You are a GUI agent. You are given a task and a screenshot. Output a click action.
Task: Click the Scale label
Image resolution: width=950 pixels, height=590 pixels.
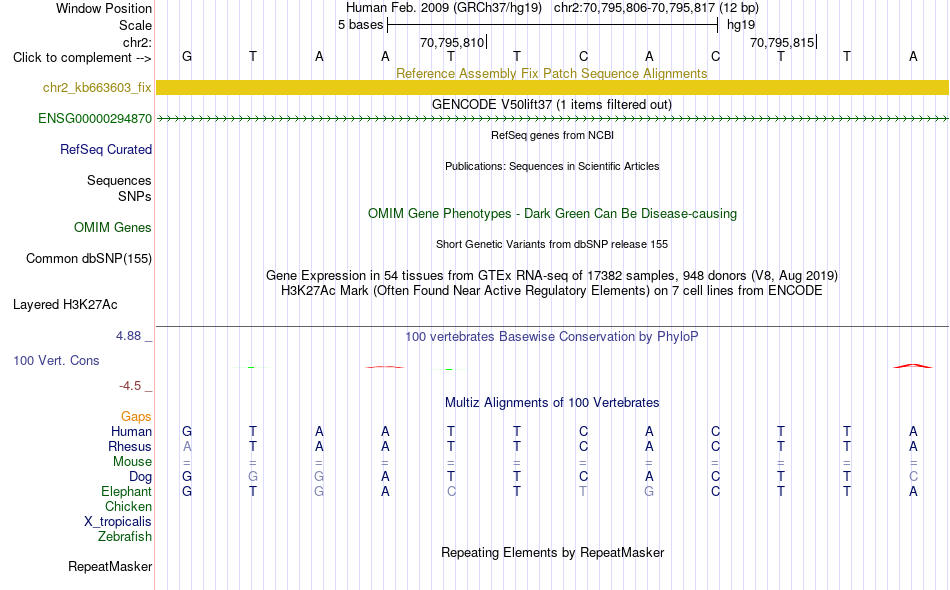coord(135,26)
